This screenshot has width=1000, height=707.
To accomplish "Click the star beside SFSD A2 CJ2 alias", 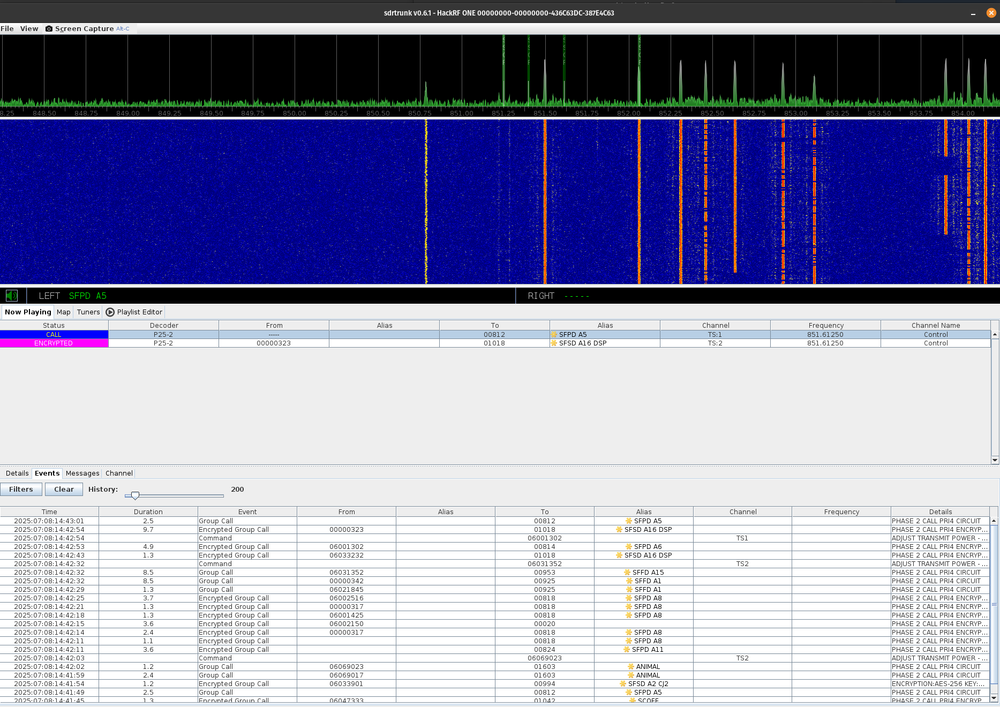I will [x=623, y=683].
